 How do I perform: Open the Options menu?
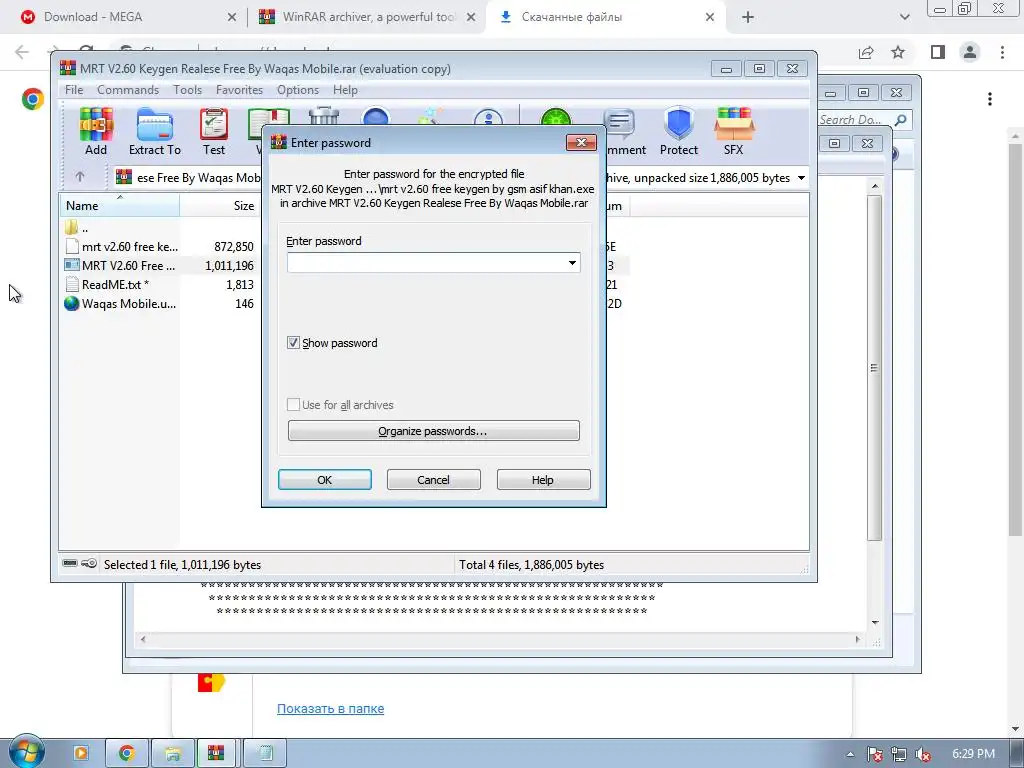[x=298, y=90]
